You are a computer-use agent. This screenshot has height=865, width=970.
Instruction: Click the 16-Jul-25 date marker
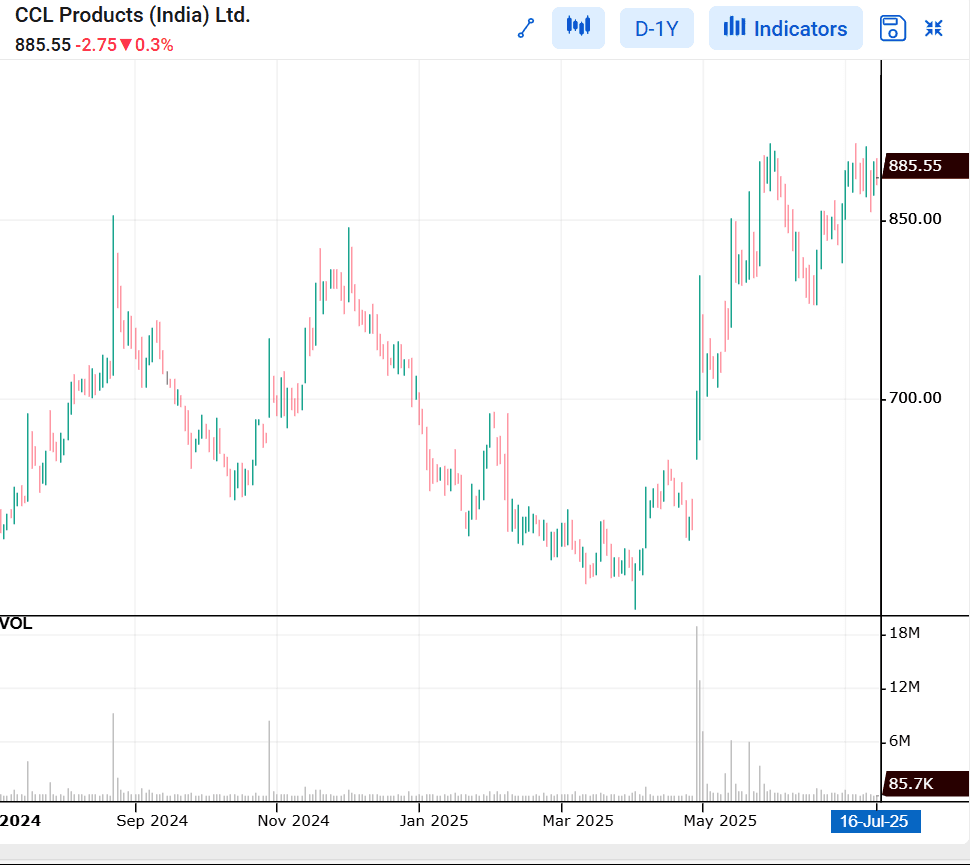pos(875,822)
